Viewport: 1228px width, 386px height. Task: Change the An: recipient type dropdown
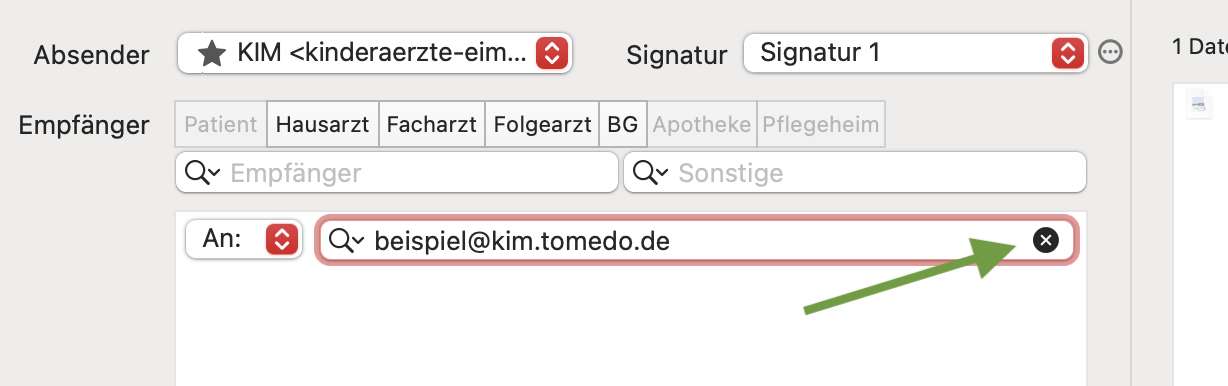point(244,240)
